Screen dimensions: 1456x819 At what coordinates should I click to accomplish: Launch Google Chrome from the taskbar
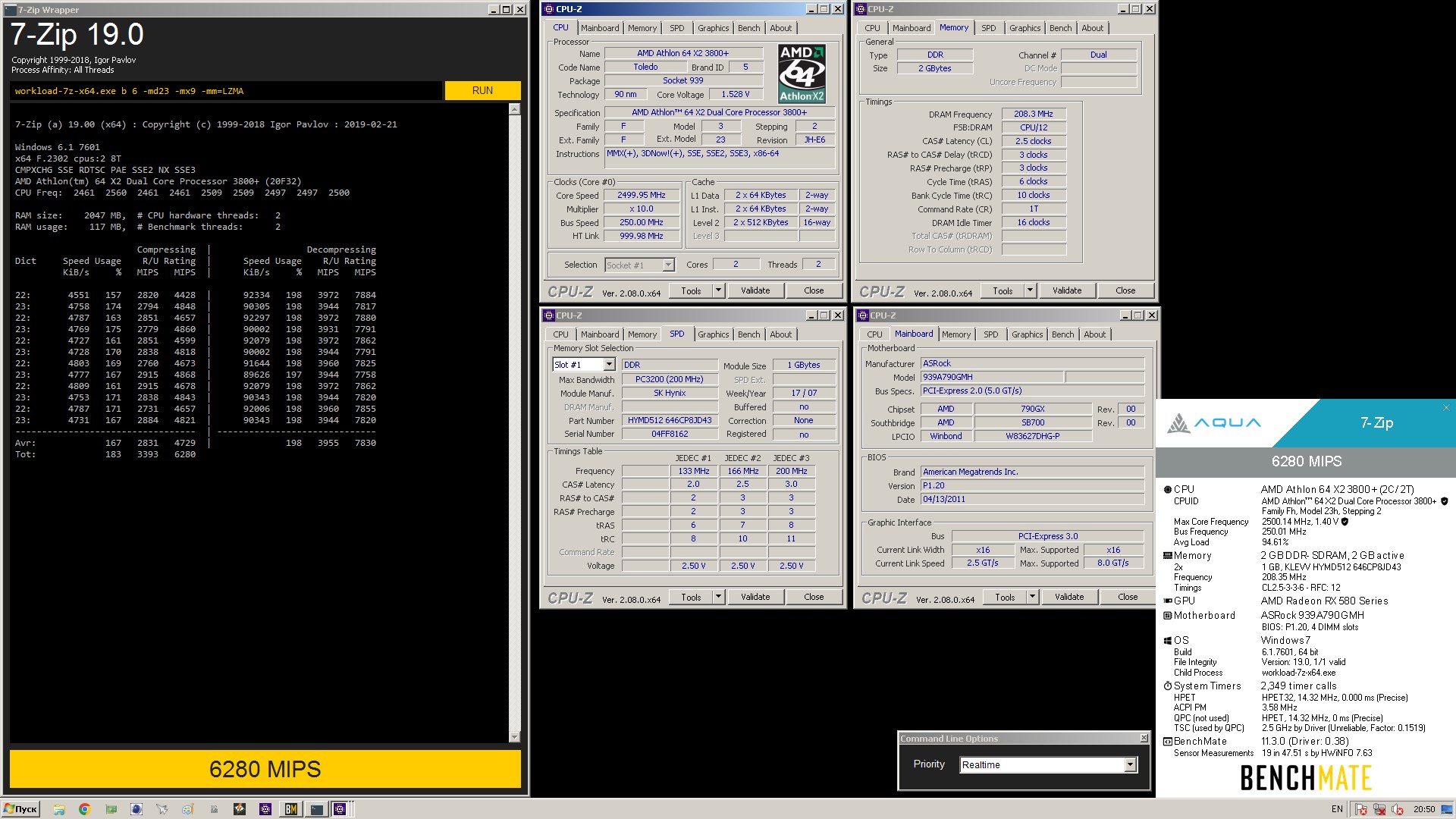click(84, 809)
